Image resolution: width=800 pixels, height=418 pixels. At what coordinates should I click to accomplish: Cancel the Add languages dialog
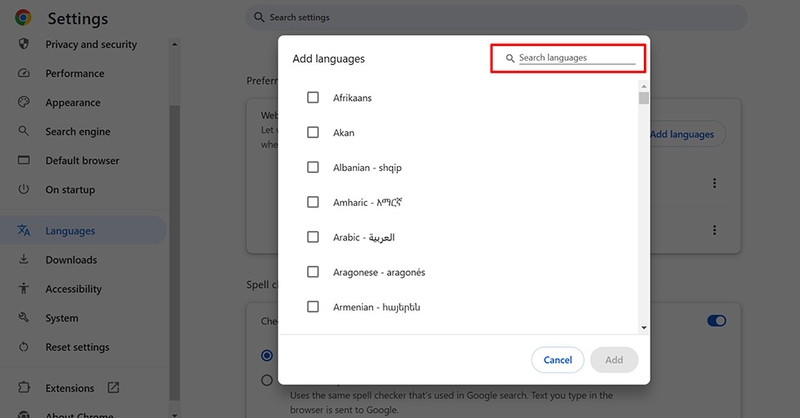pyautogui.click(x=558, y=360)
